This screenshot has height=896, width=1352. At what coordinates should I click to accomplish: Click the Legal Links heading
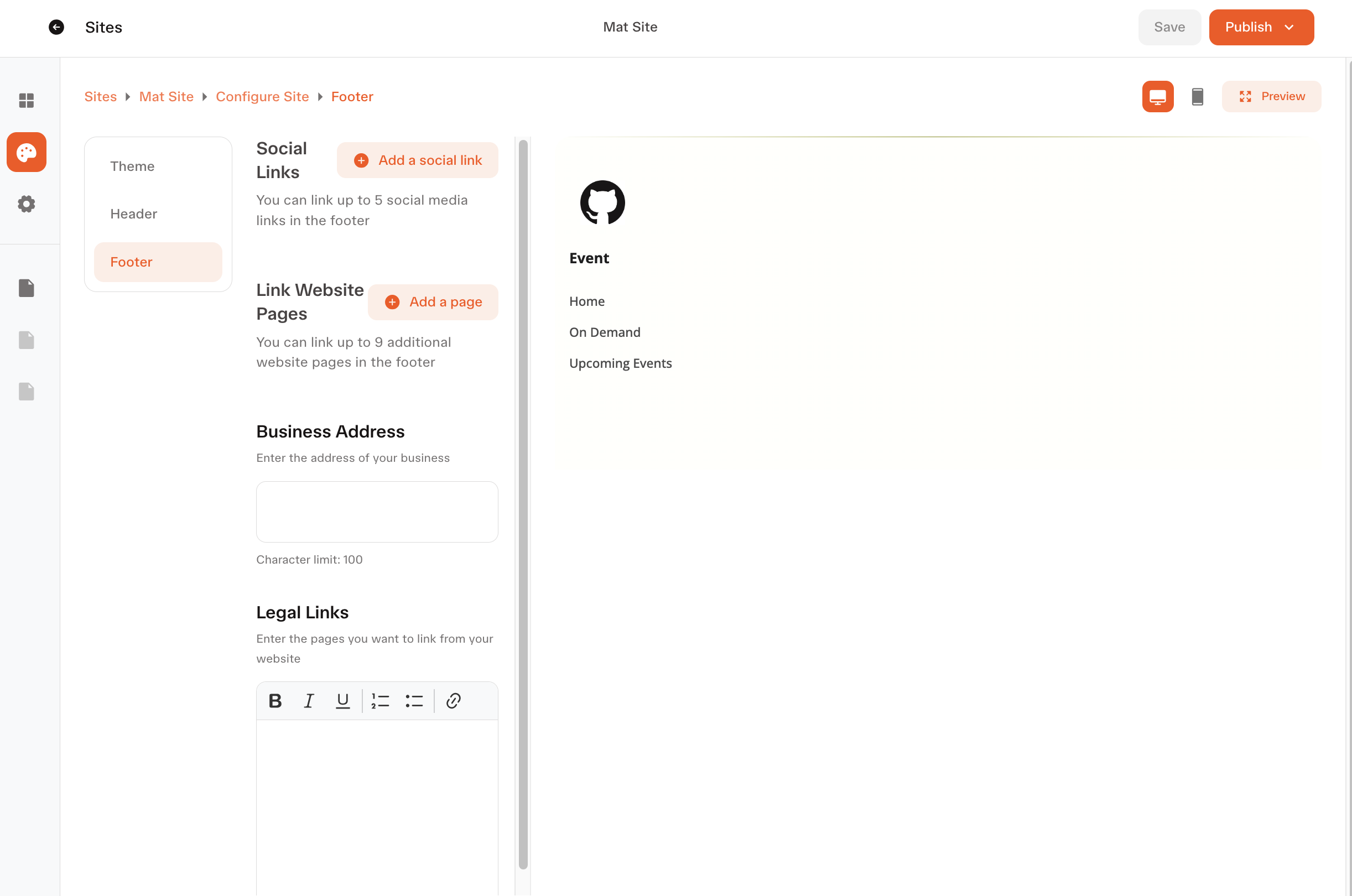click(302, 612)
